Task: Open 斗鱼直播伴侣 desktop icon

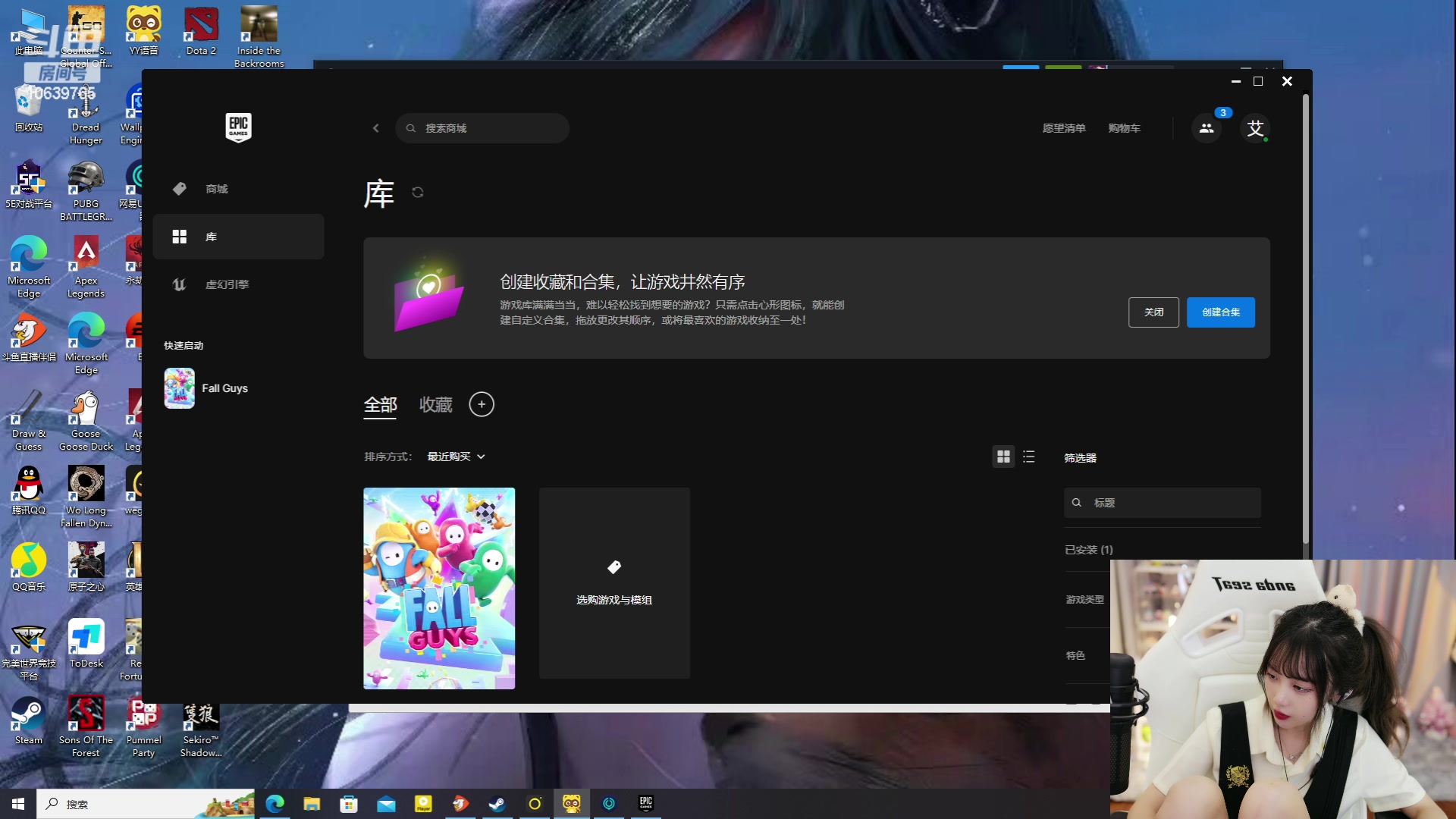Action: pyautogui.click(x=29, y=337)
